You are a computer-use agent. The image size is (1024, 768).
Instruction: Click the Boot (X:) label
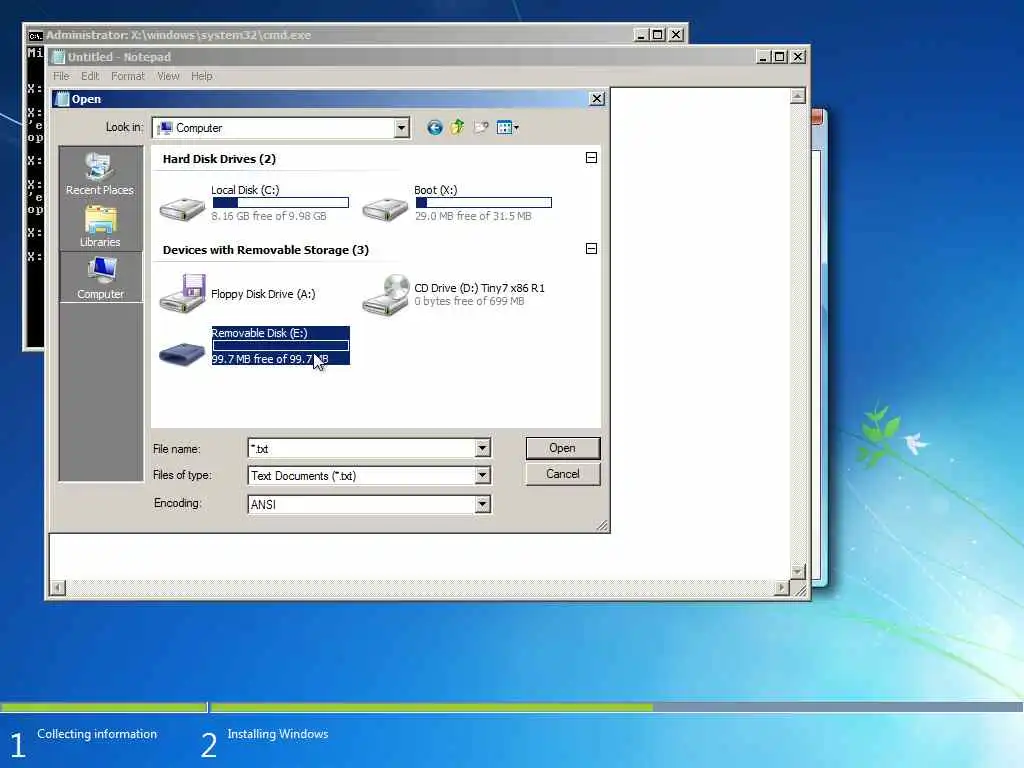click(x=436, y=190)
